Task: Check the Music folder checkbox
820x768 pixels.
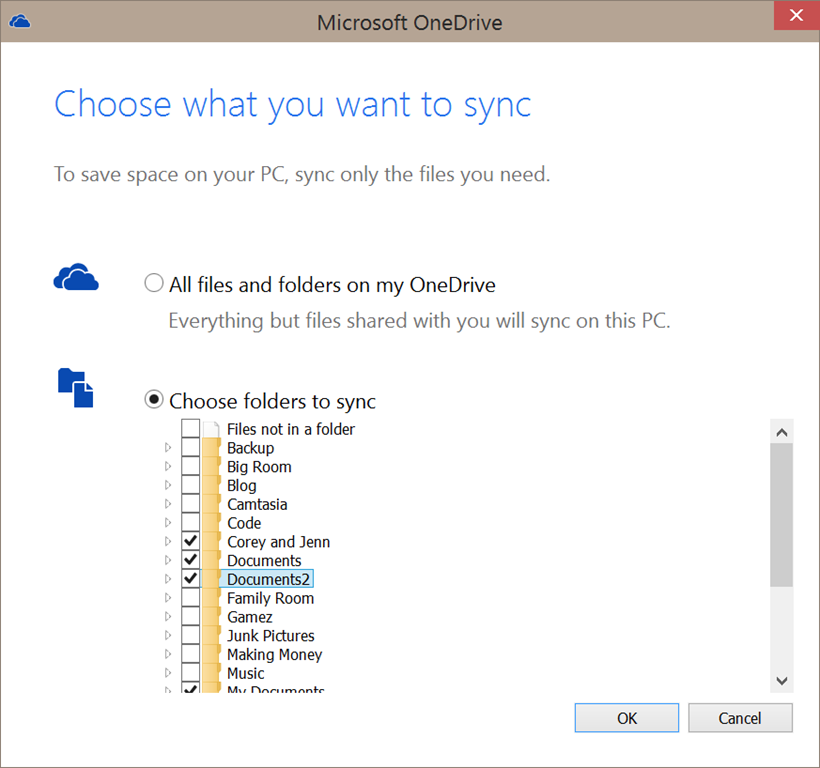Action: [190, 673]
